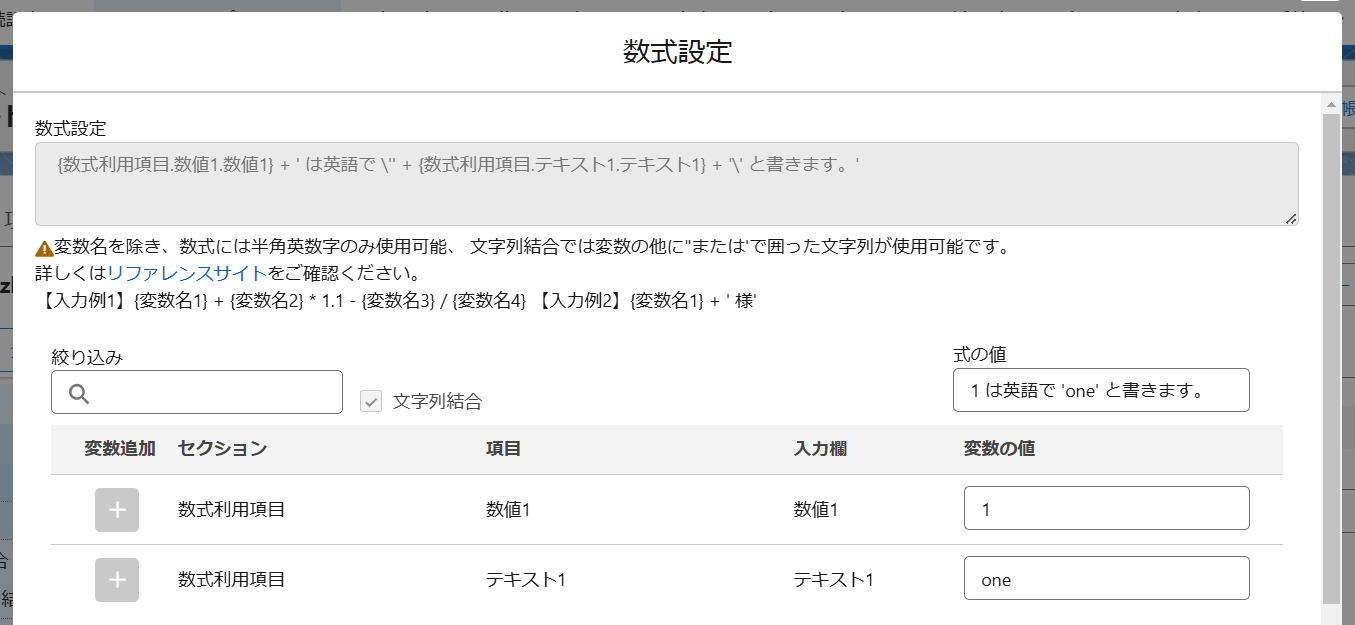Click the 数式設定 formula text area

[667, 184]
